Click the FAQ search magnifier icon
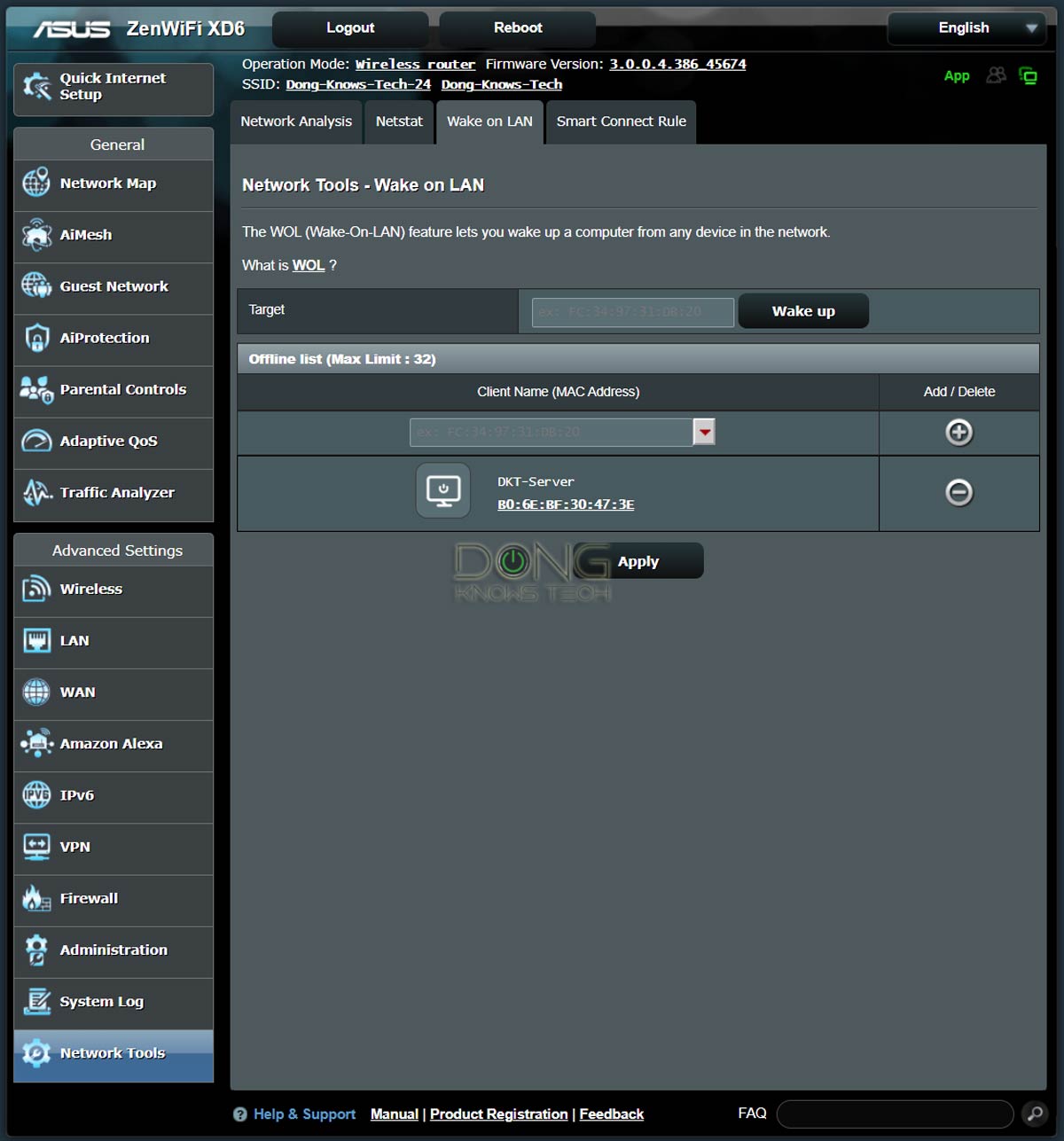Image resolution: width=1064 pixels, height=1141 pixels. [x=1034, y=1114]
